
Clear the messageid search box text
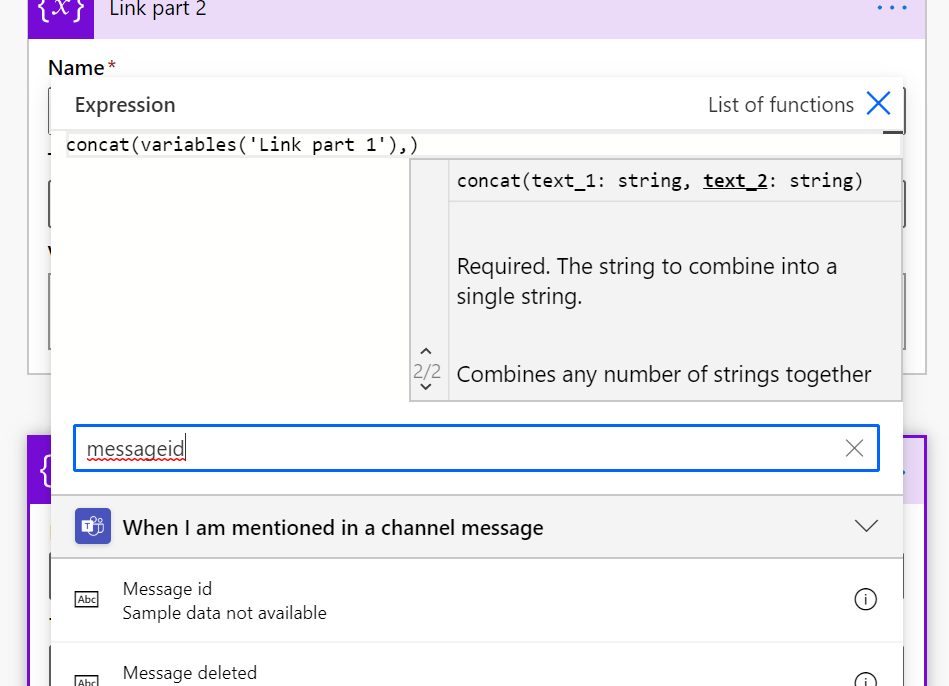coord(854,448)
